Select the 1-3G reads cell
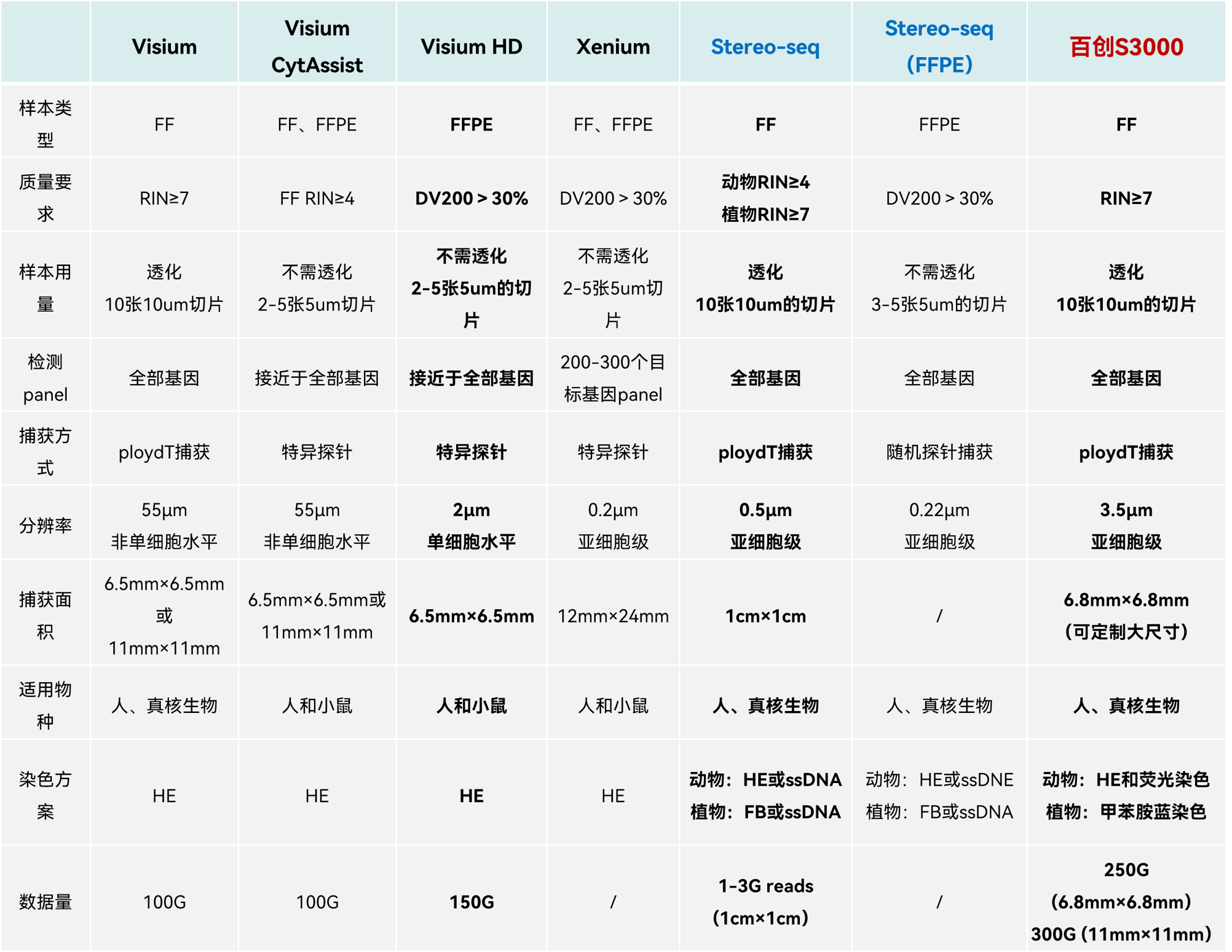The width and height of the screenshot is (1232, 952). [765, 902]
